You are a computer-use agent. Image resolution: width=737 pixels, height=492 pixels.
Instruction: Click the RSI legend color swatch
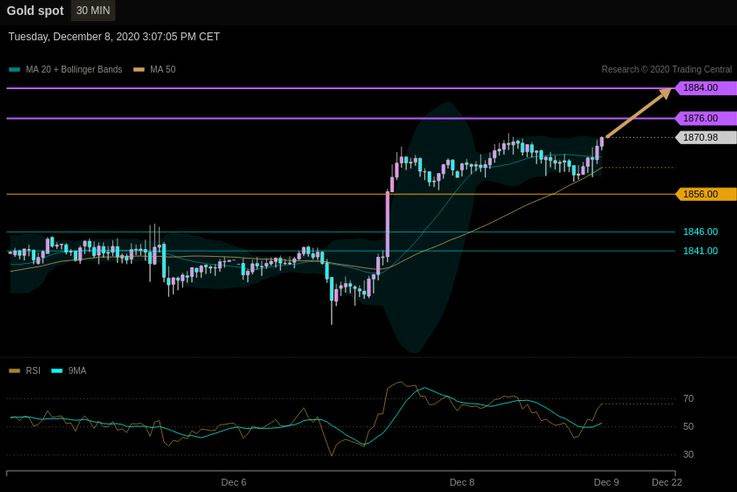pyautogui.click(x=15, y=371)
